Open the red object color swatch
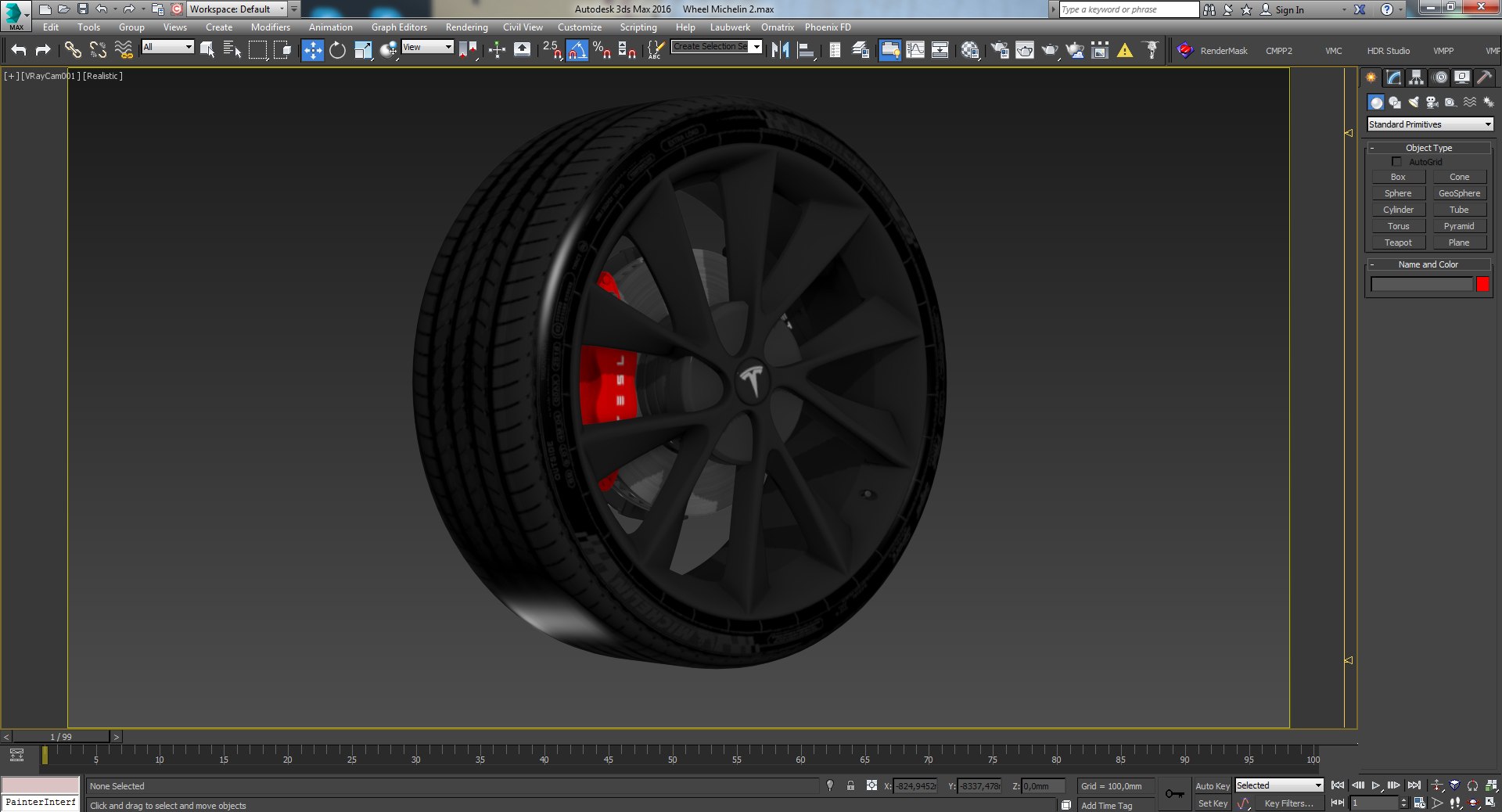The width and height of the screenshot is (1502, 812). click(x=1482, y=285)
